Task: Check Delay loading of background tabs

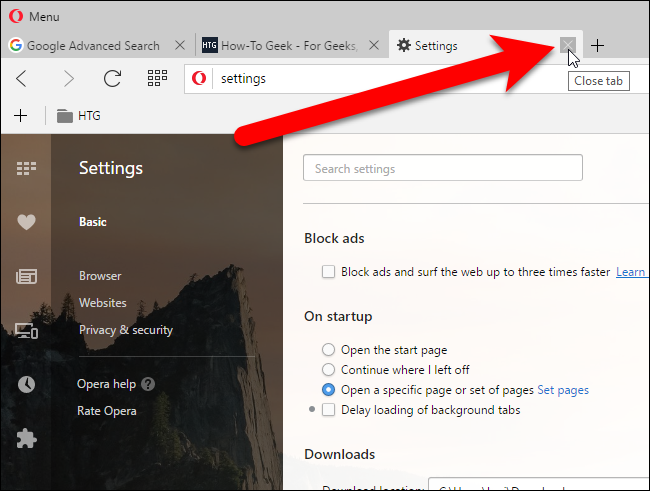Action: [x=328, y=410]
